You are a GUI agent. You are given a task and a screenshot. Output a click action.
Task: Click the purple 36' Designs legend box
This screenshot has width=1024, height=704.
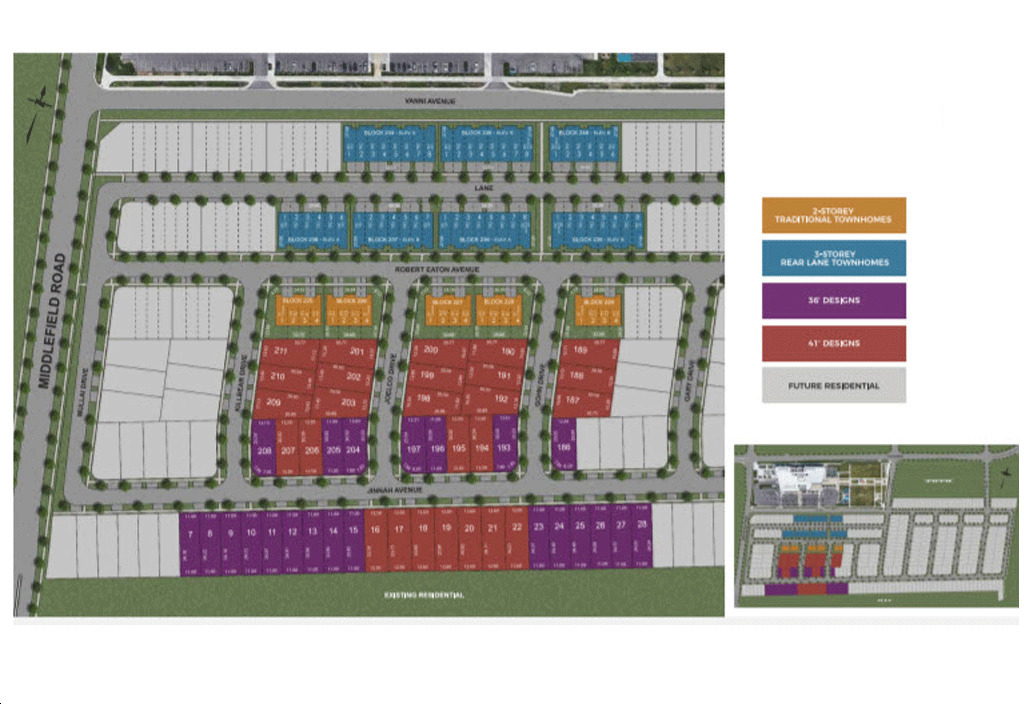coord(833,301)
